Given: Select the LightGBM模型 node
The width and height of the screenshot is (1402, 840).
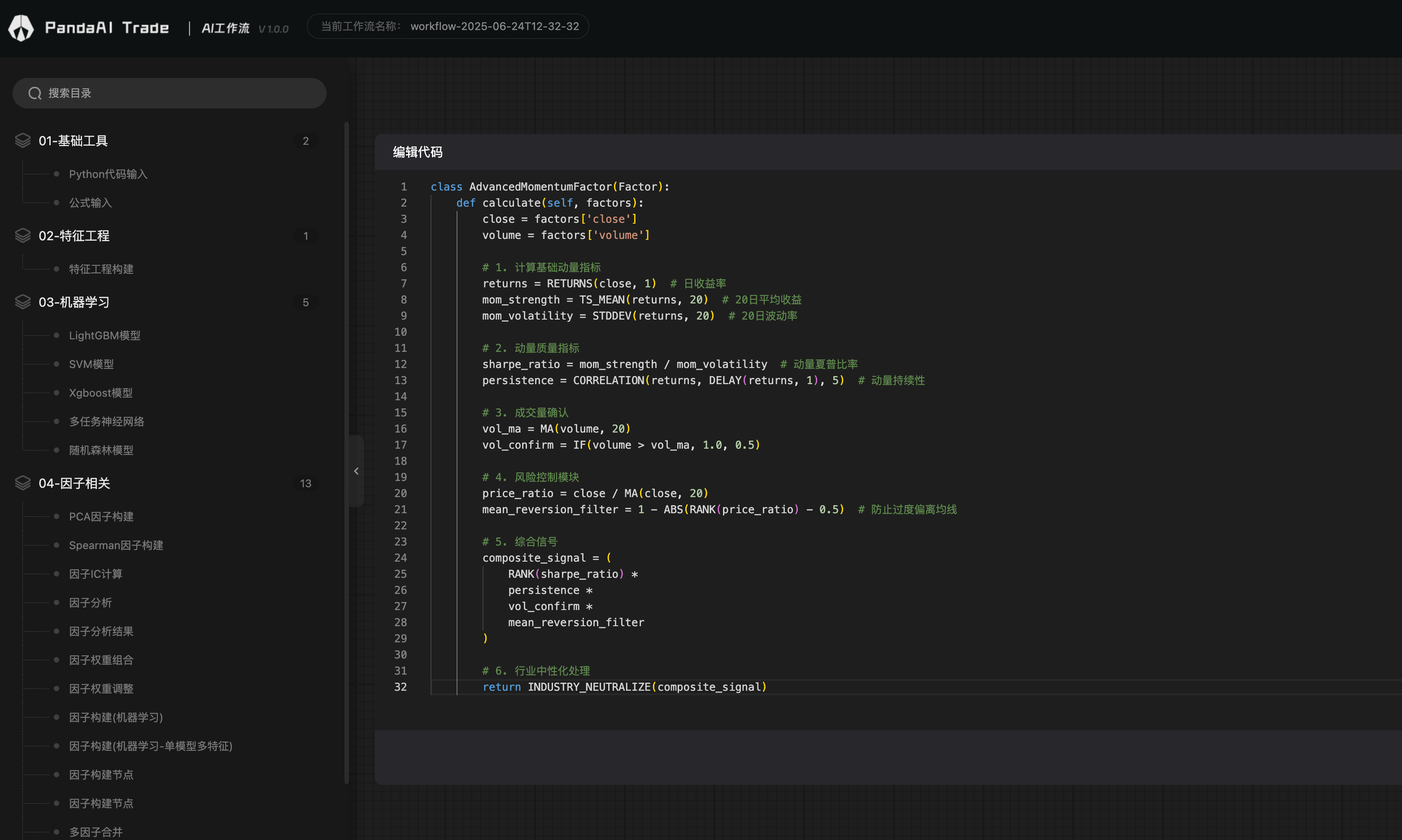Looking at the screenshot, I should [x=105, y=335].
